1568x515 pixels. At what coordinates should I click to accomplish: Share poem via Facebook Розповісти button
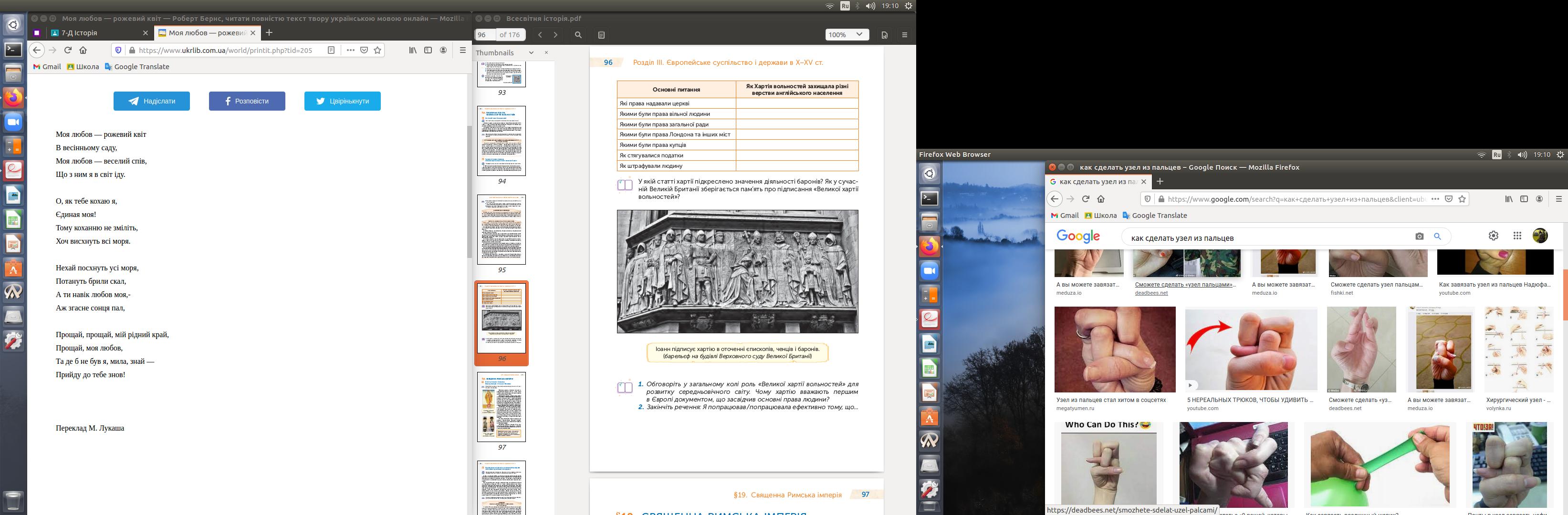[x=247, y=101]
